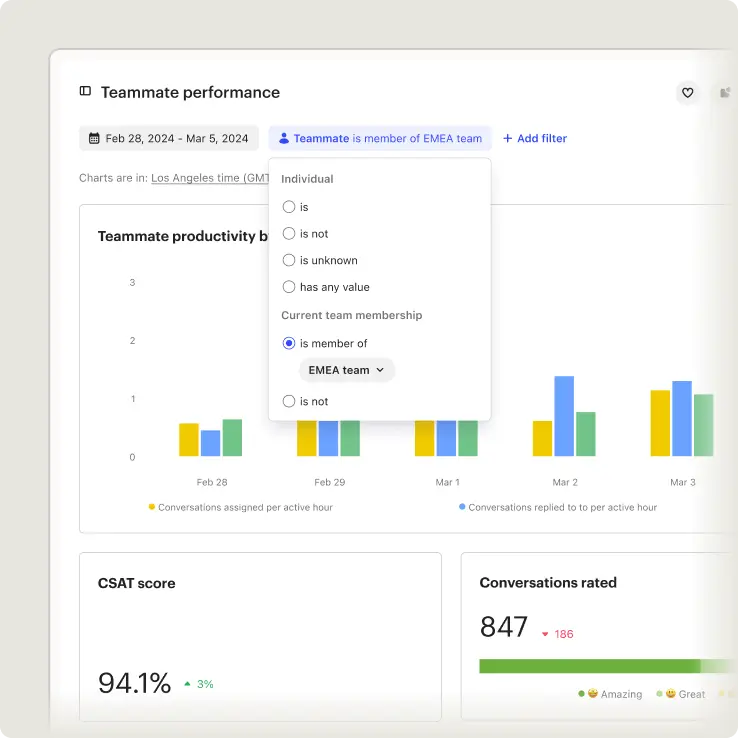Click the Amazing emoji legend icon
The height and width of the screenshot is (738, 738).
pos(593,694)
